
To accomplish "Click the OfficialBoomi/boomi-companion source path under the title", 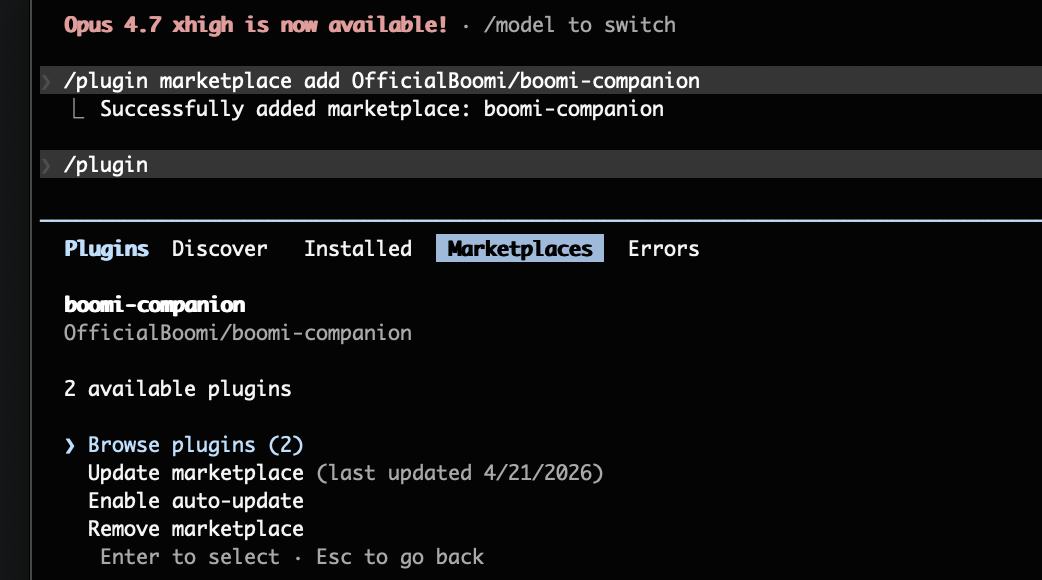I will 238,333.
